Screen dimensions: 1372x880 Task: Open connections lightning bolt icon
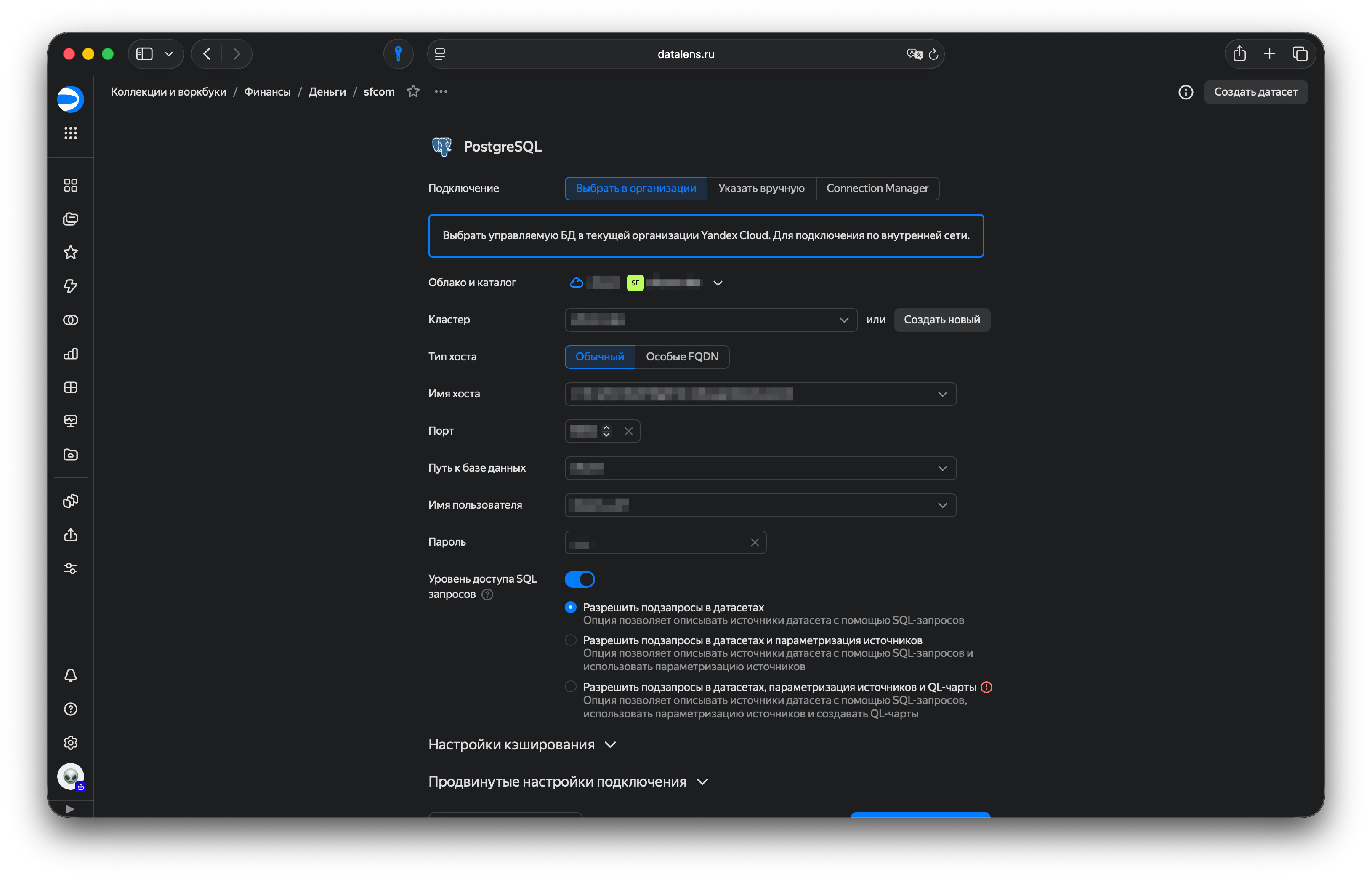(x=70, y=286)
